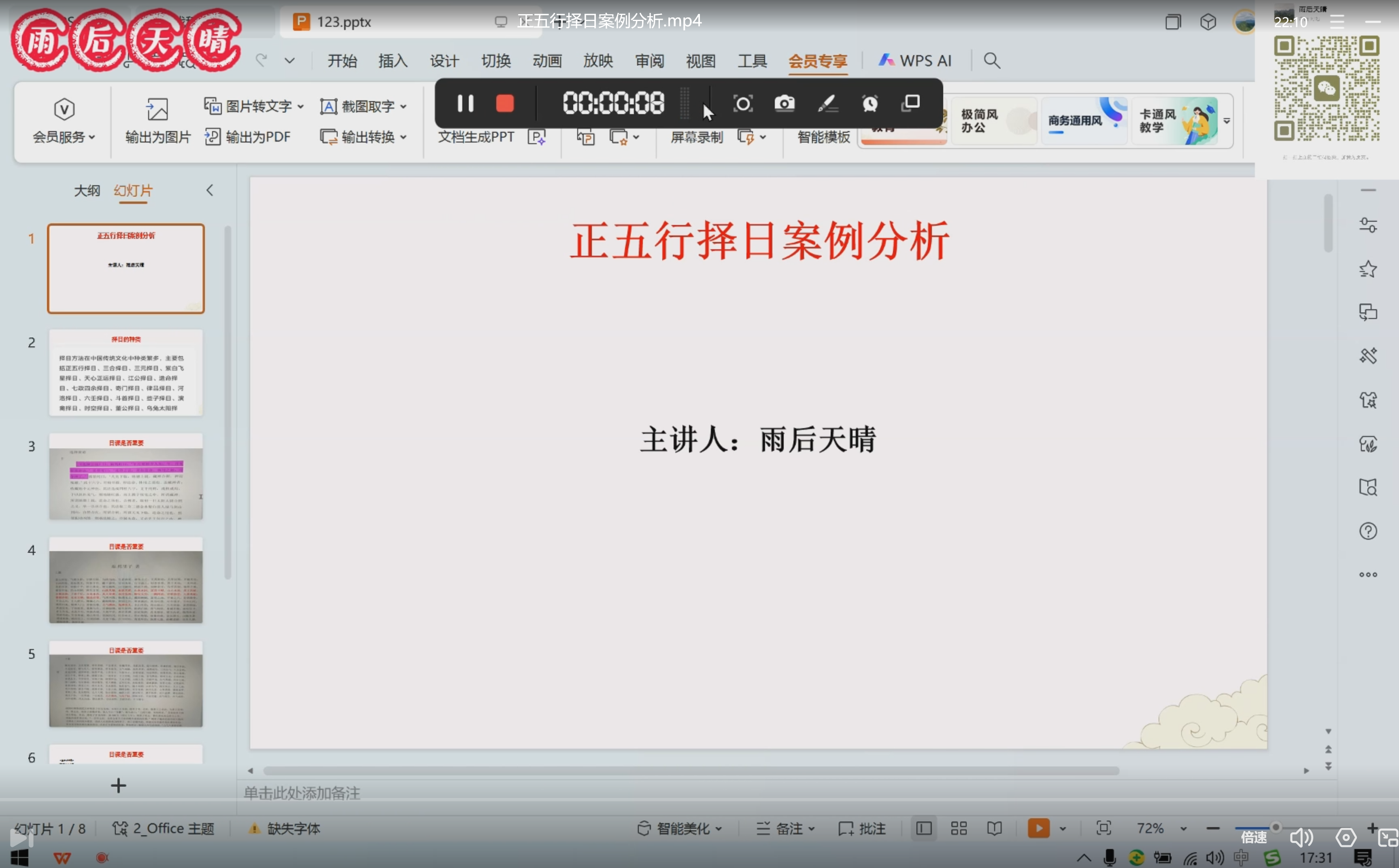Click 输出为图片 button
The width and height of the screenshot is (1399, 868).
(157, 121)
